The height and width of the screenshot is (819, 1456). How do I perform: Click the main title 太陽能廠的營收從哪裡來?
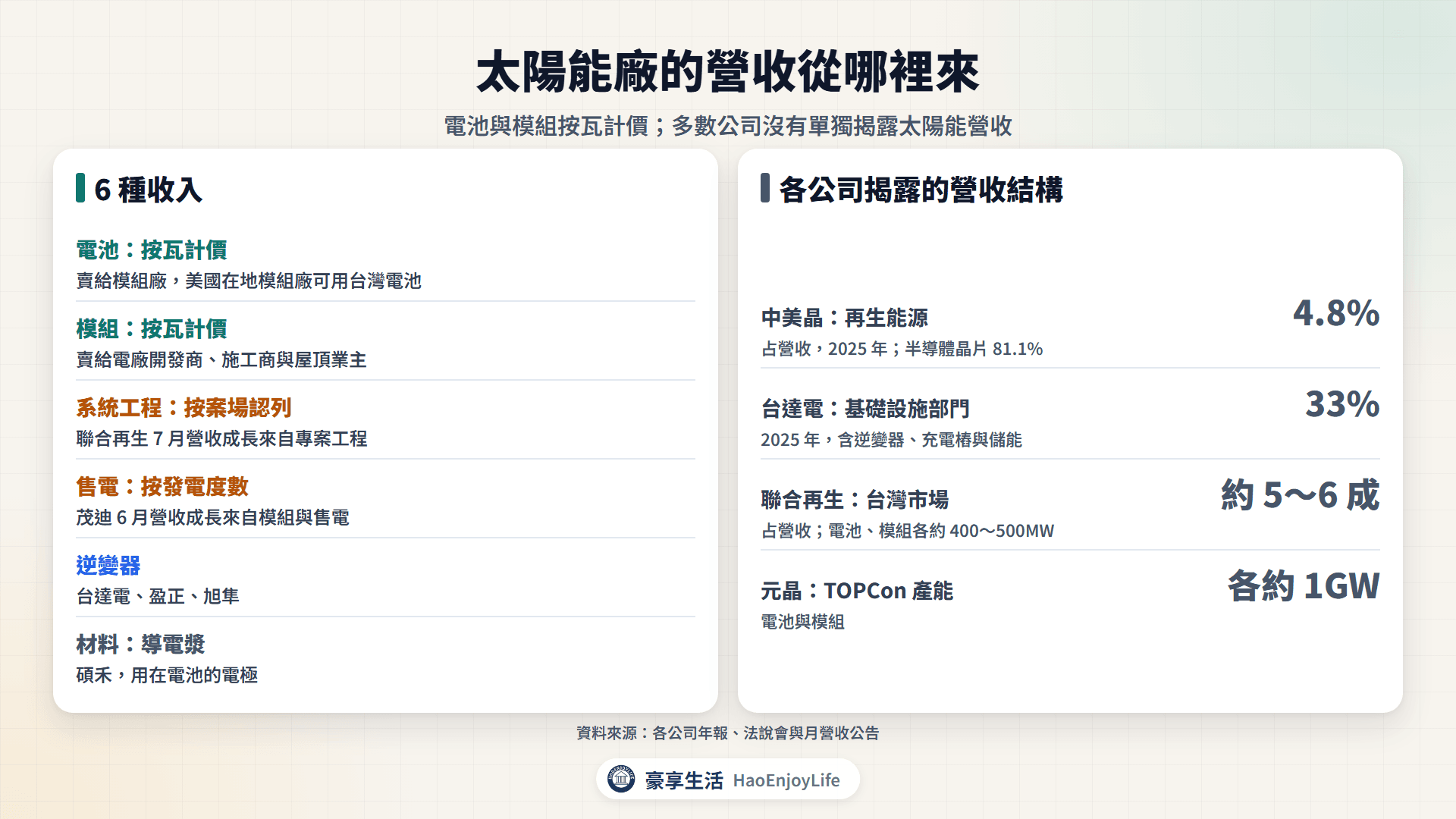(728, 73)
